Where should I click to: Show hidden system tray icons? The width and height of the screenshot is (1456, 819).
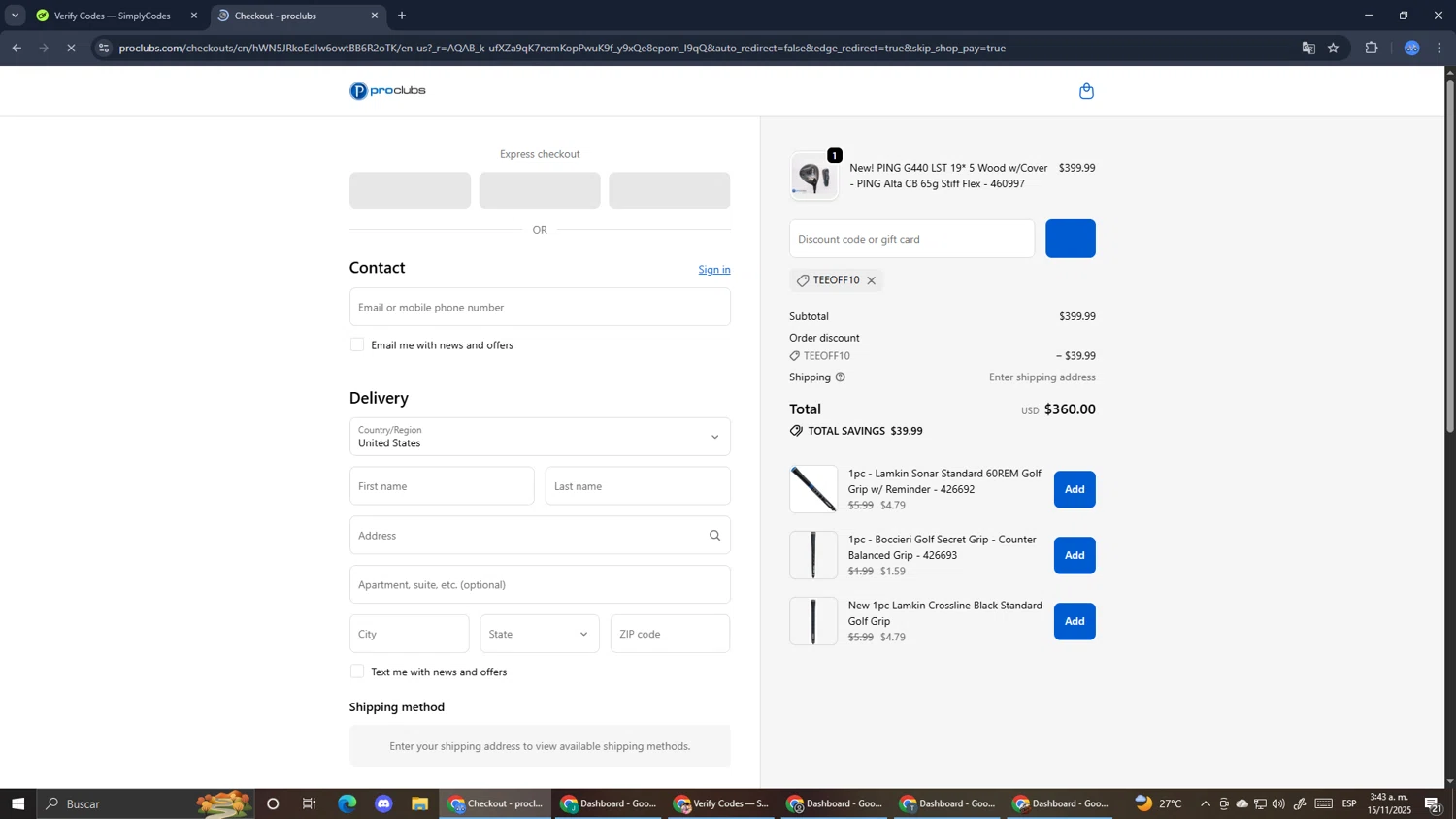click(x=1206, y=803)
